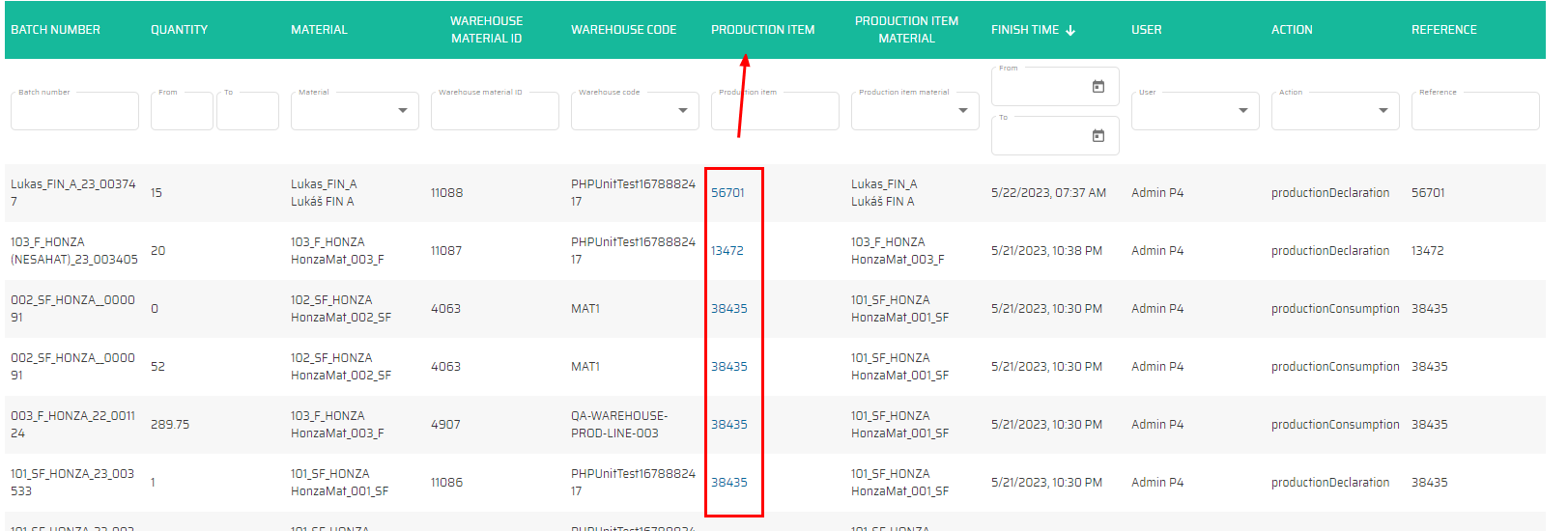The width and height of the screenshot is (1568, 531).
Task: Click the Warehouse Material ID header
Action: point(486,30)
